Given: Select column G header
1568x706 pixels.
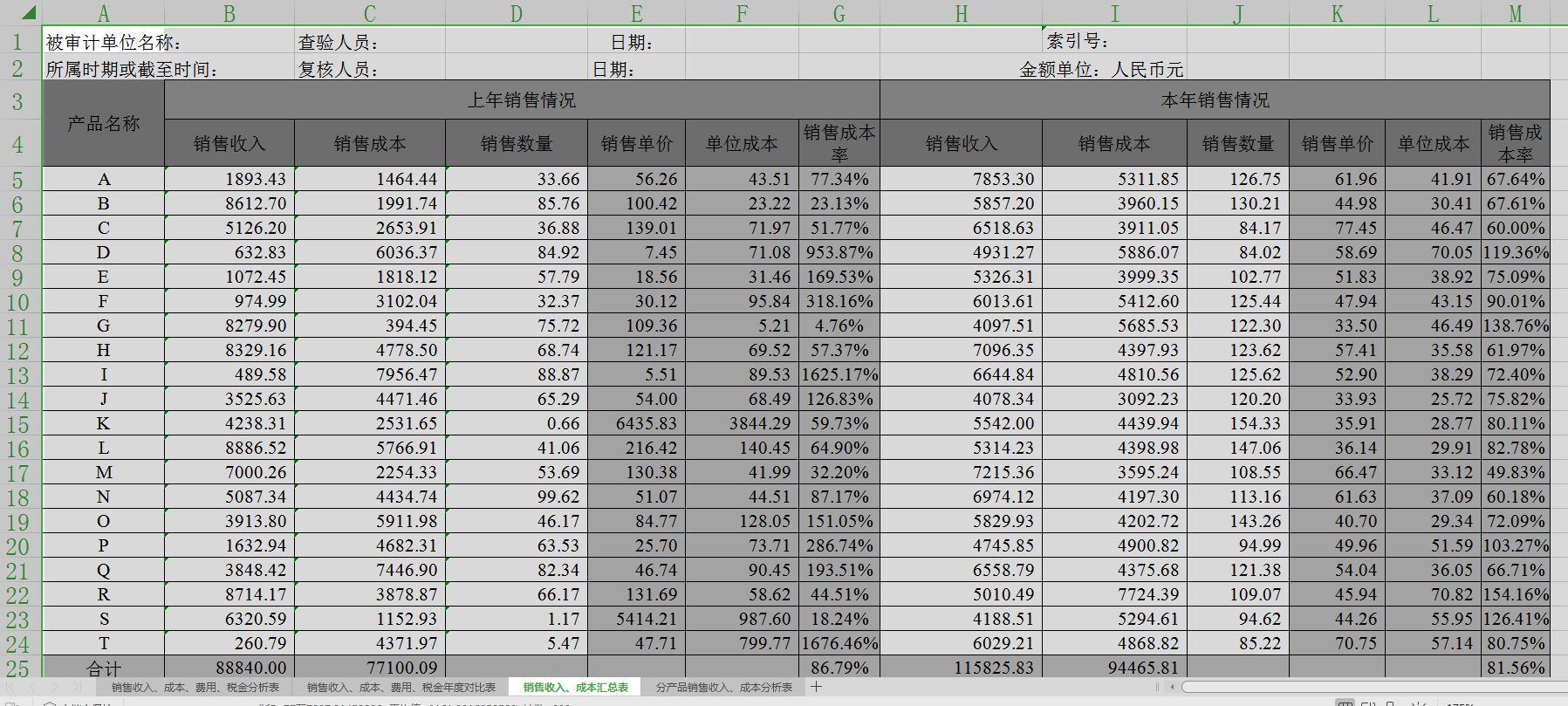Looking at the screenshot, I should click(839, 13).
